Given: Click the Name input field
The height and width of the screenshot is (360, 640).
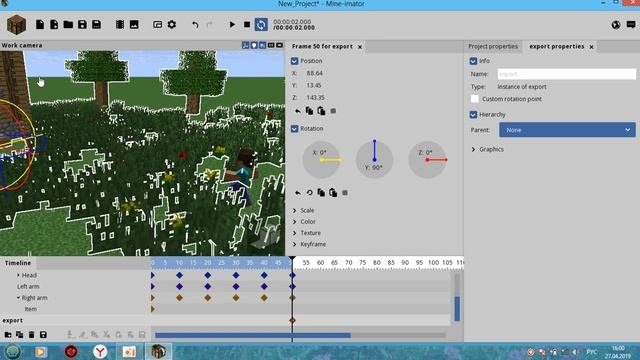Looking at the screenshot, I should click(x=567, y=74).
